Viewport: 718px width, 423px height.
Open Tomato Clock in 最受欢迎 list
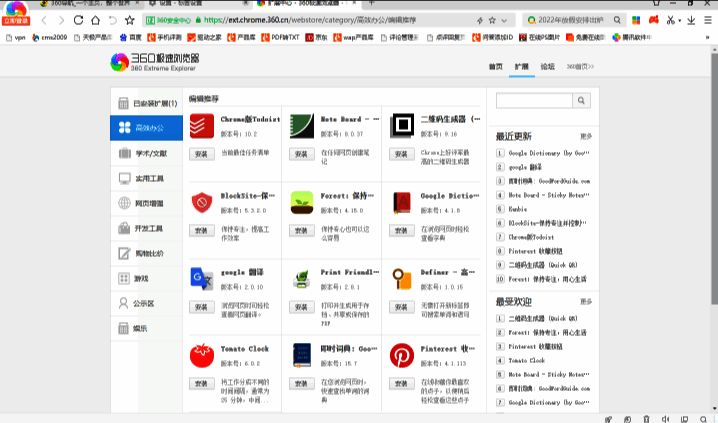(528, 360)
